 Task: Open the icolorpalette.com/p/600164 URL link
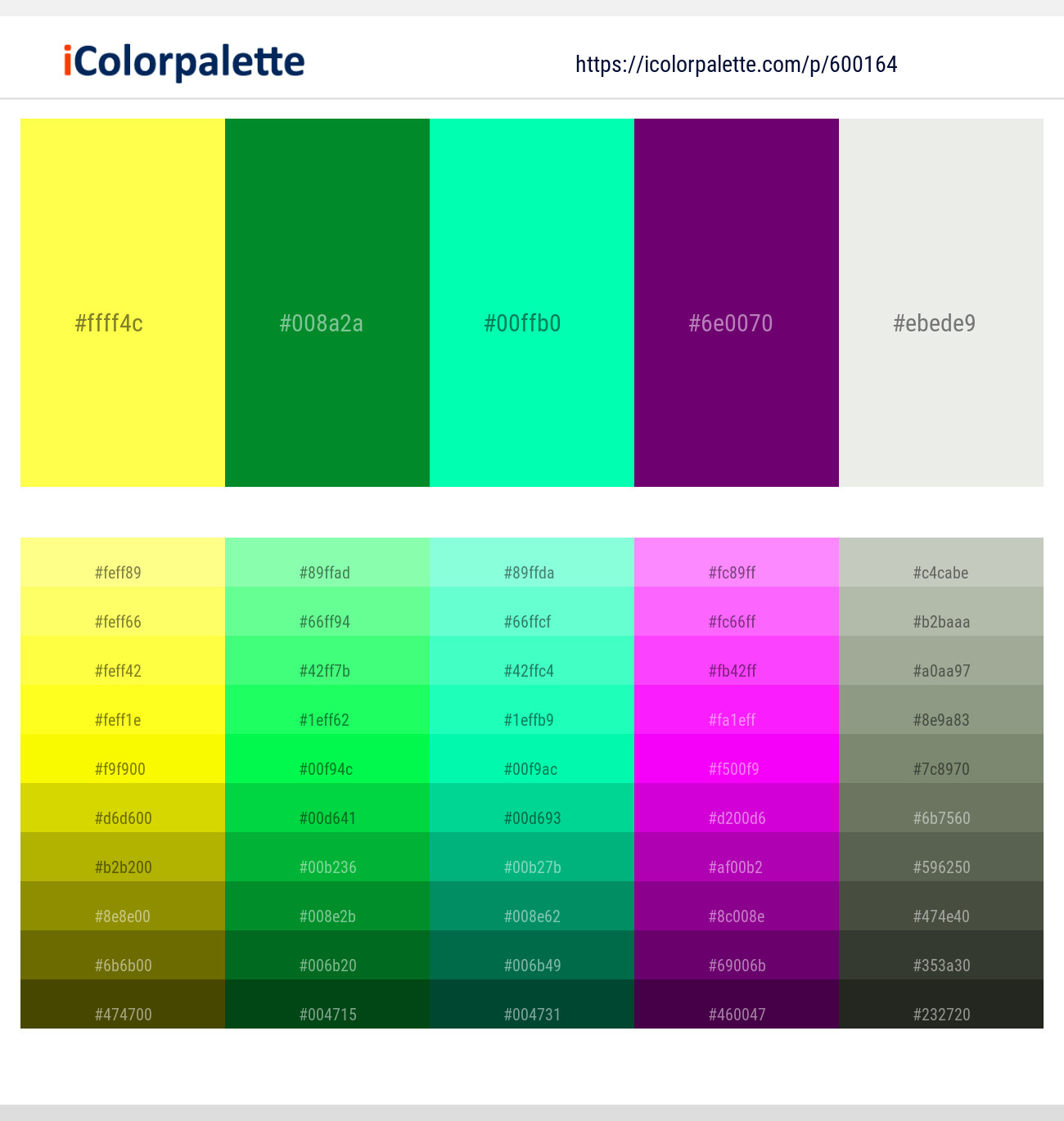736,65
